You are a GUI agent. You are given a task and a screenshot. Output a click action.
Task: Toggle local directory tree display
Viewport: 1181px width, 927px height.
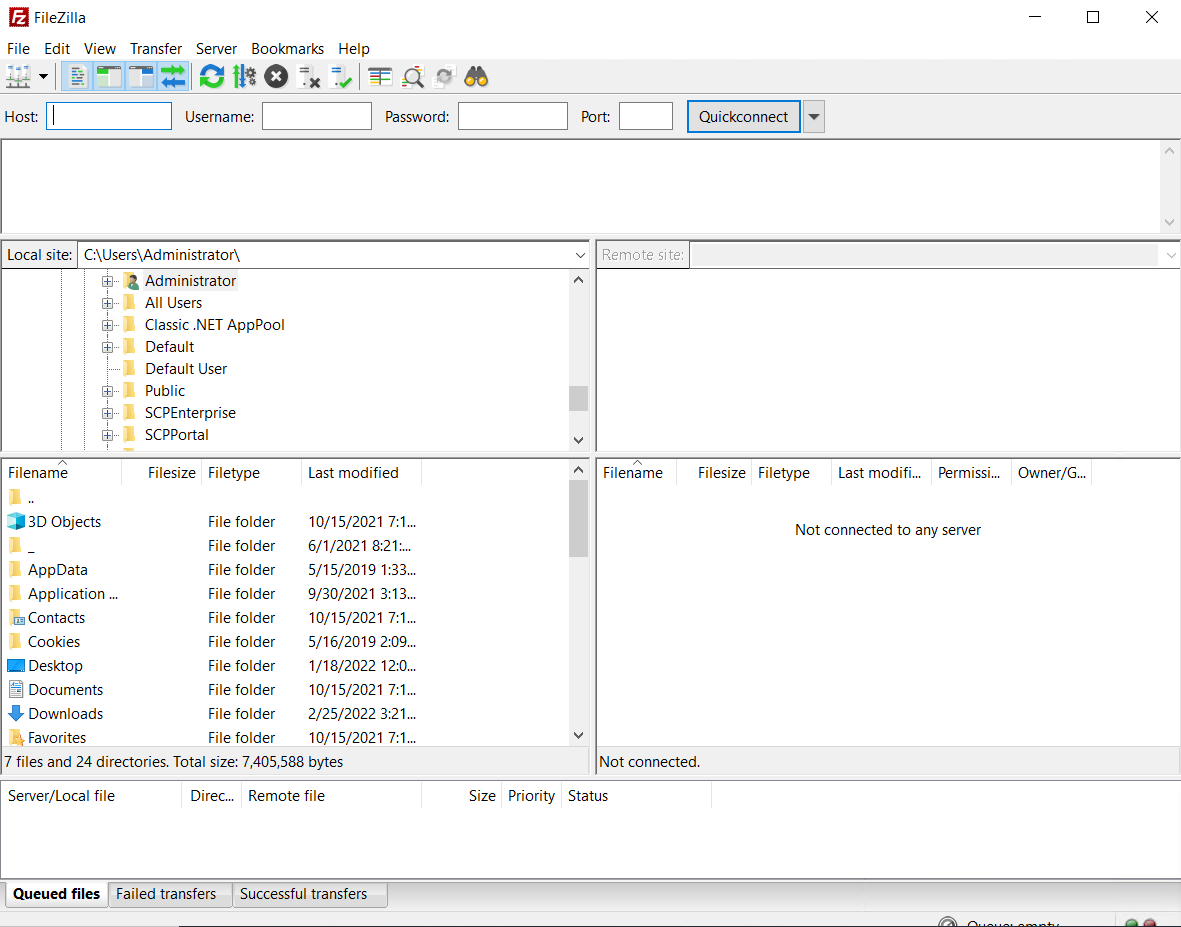point(109,77)
